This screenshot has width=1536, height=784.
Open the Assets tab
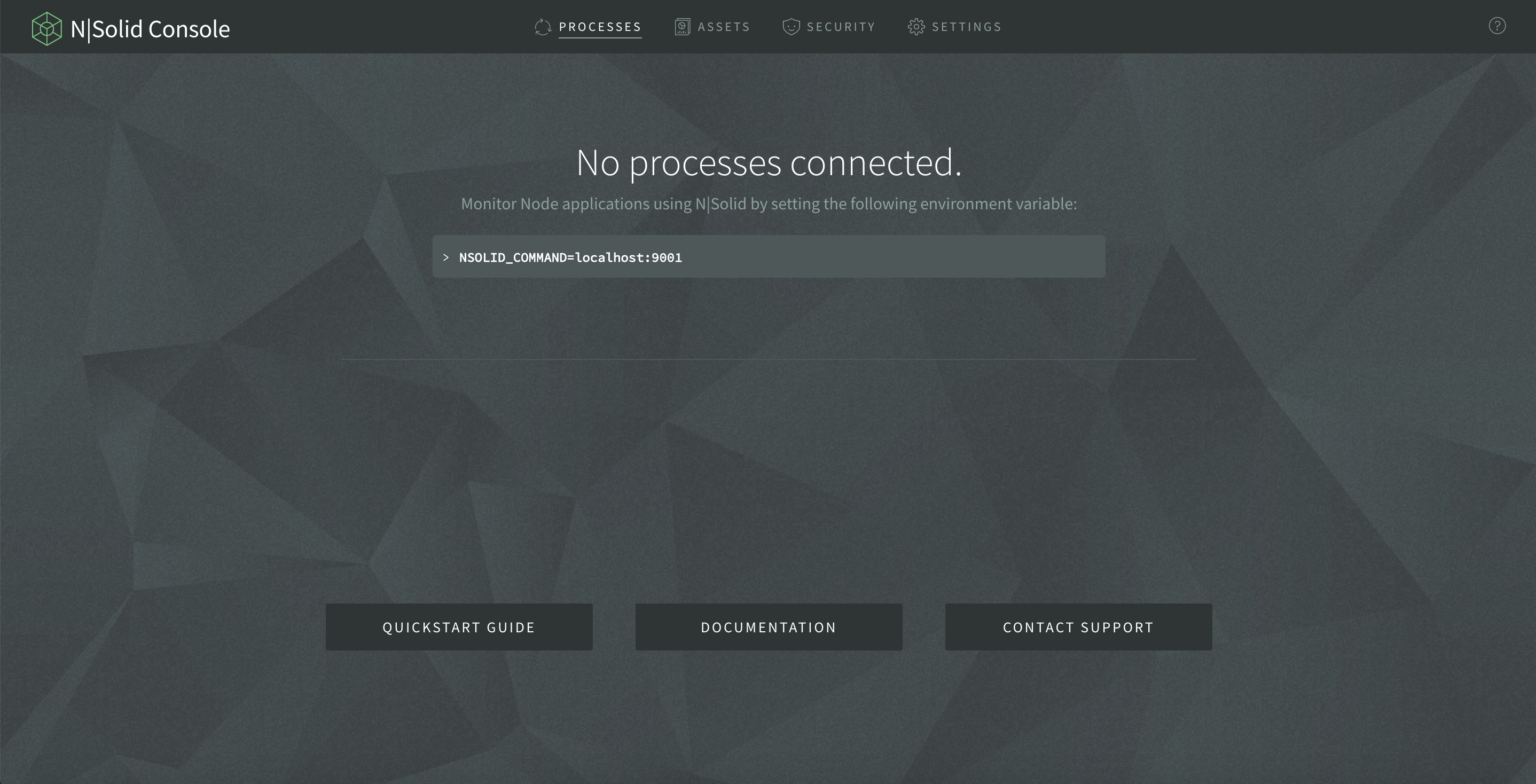[x=724, y=27]
